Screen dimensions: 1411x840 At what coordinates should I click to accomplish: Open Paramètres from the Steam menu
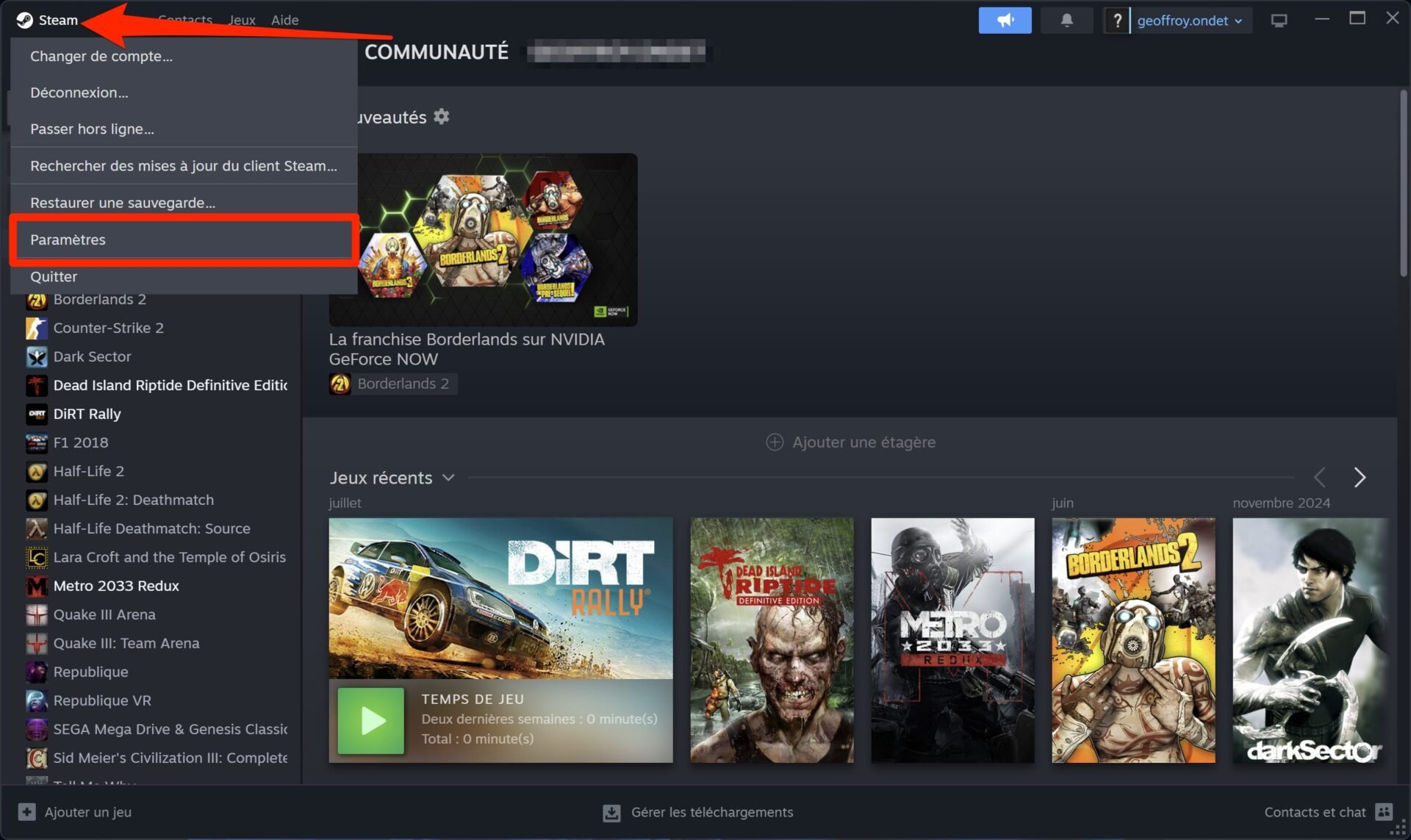click(184, 240)
